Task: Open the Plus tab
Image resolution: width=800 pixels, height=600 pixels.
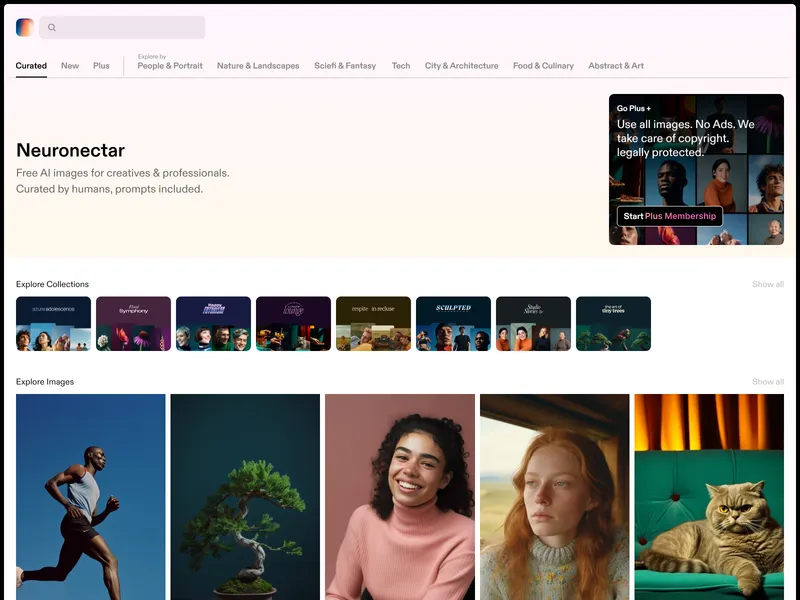Action: pyautogui.click(x=101, y=66)
